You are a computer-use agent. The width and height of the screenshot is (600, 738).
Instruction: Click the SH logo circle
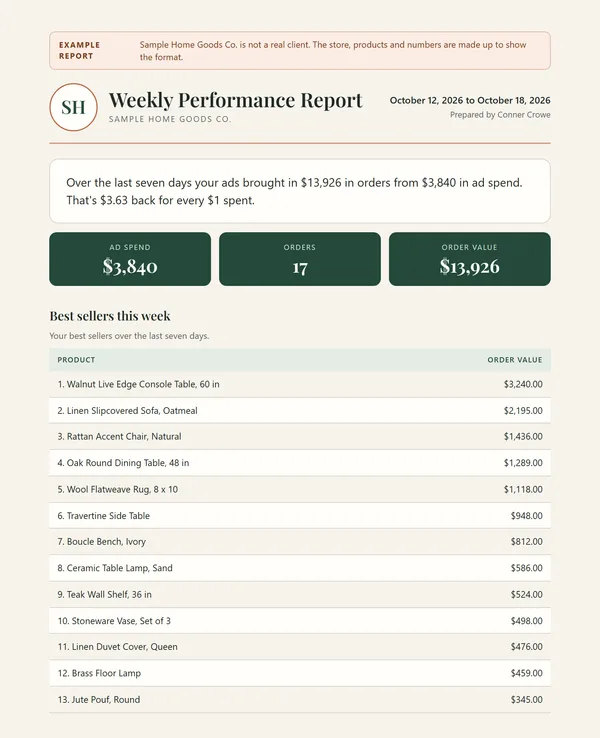tap(73, 107)
